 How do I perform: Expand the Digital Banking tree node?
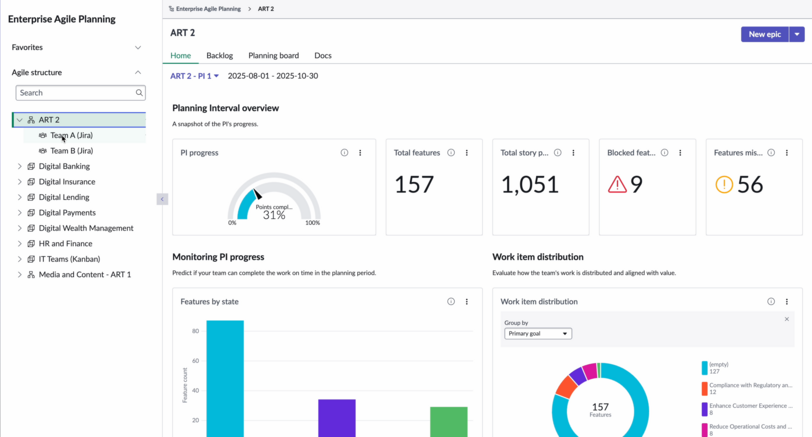pyautogui.click(x=19, y=166)
